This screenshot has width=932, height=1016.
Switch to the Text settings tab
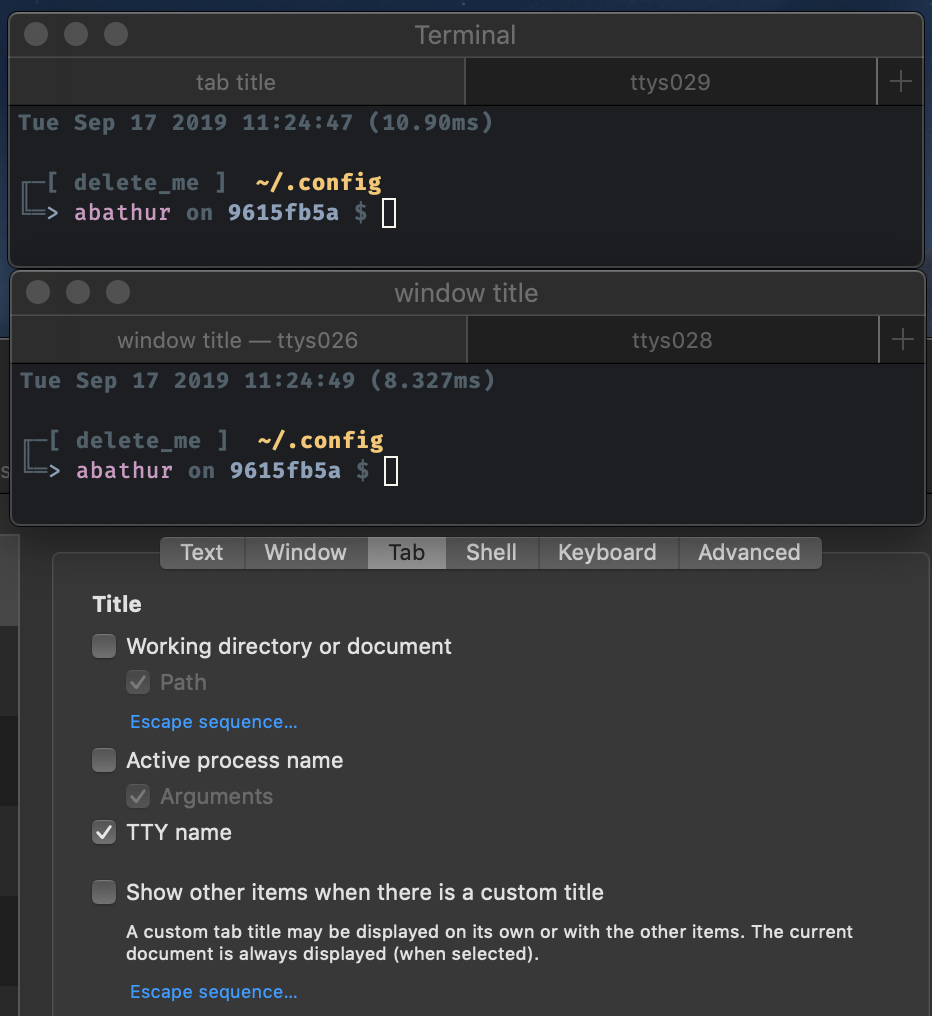point(201,552)
